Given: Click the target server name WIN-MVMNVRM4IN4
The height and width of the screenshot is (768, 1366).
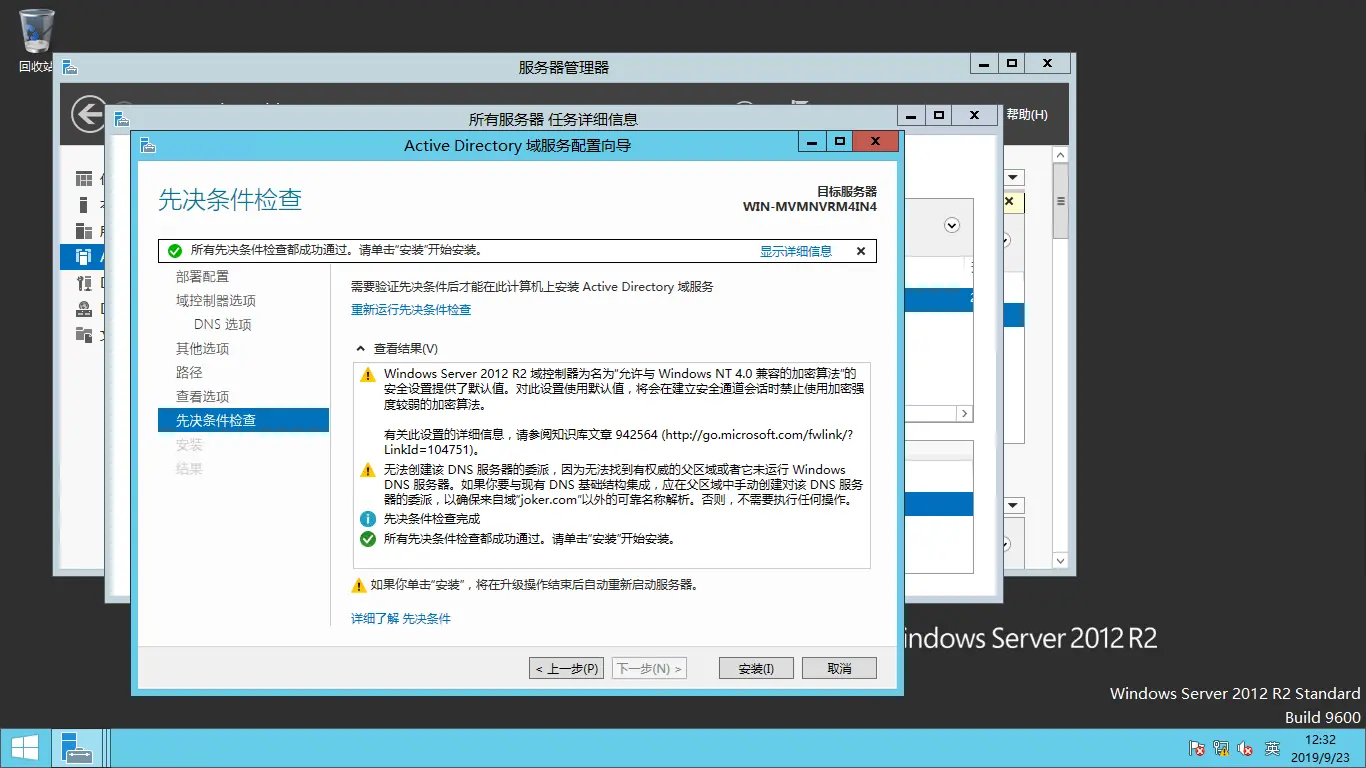Looking at the screenshot, I should 810,207.
